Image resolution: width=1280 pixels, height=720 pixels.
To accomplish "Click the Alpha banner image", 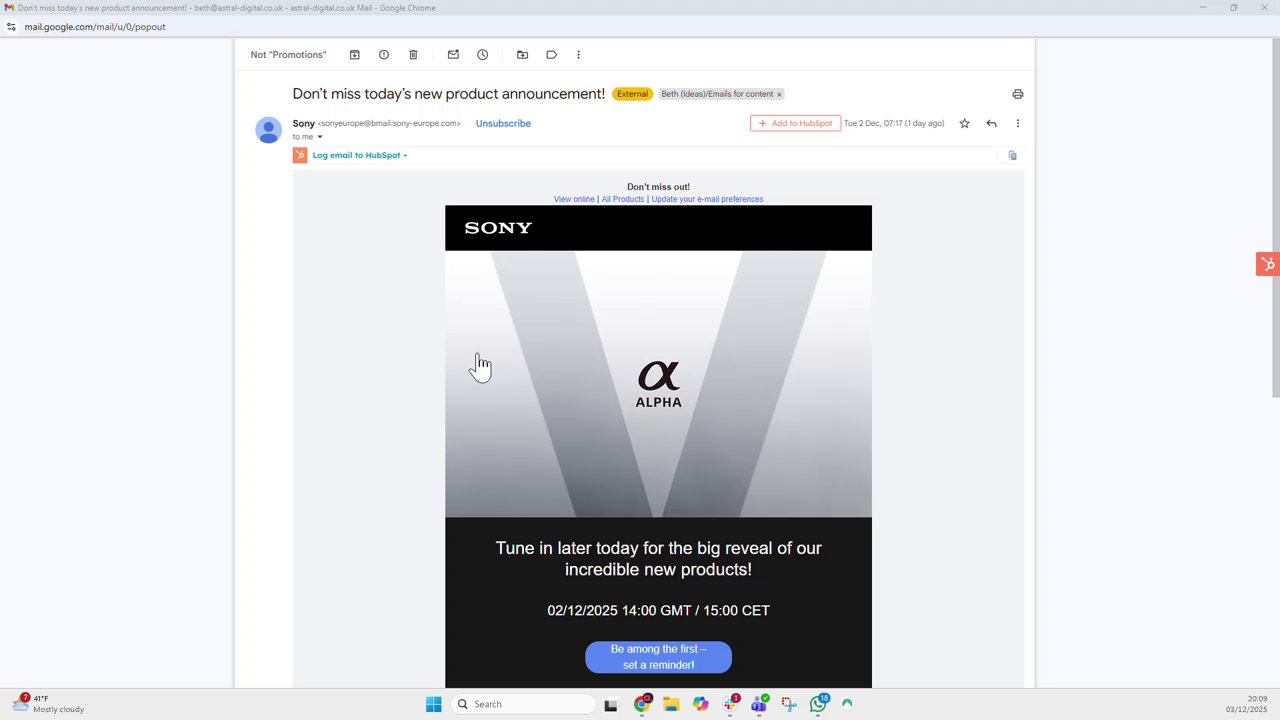I will click(x=658, y=384).
